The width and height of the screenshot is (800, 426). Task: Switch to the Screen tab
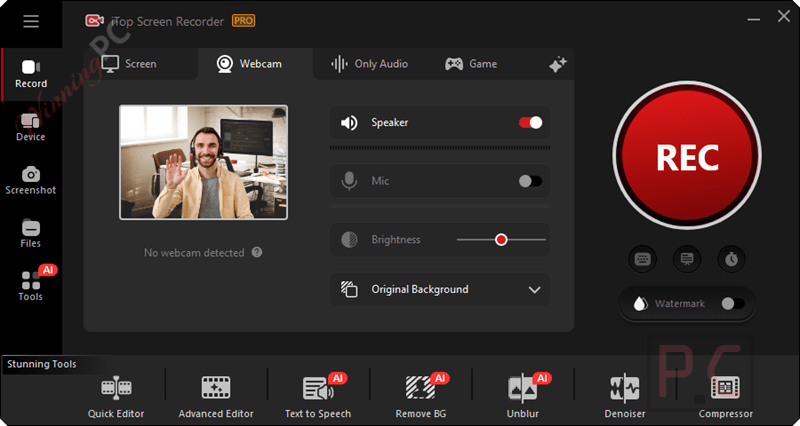coord(130,64)
